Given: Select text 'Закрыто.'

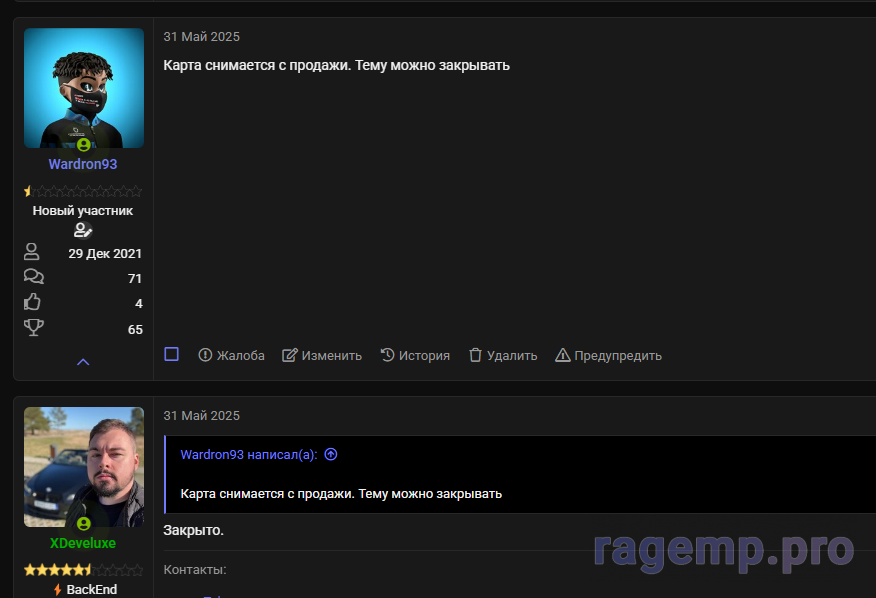Looking at the screenshot, I should pyautogui.click(x=193, y=530).
